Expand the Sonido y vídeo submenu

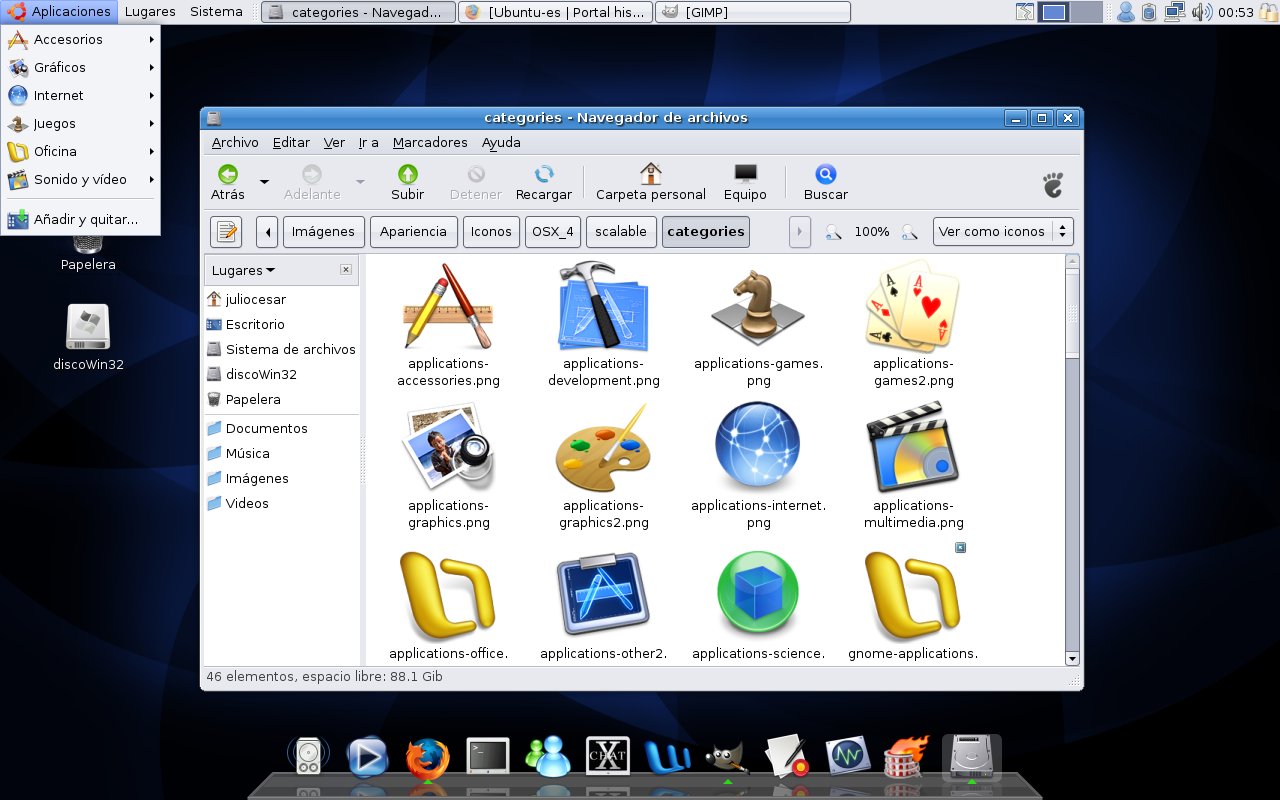[80, 179]
